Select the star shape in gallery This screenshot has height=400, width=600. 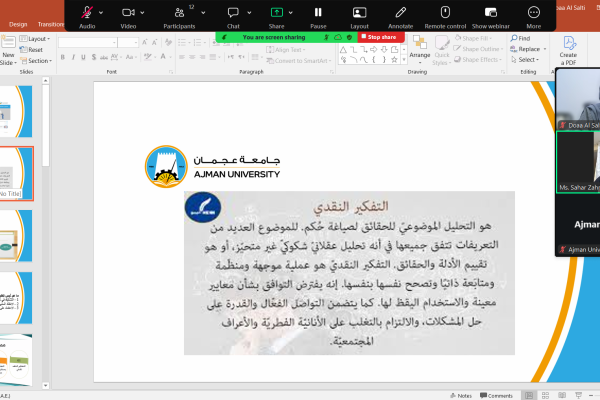394,59
